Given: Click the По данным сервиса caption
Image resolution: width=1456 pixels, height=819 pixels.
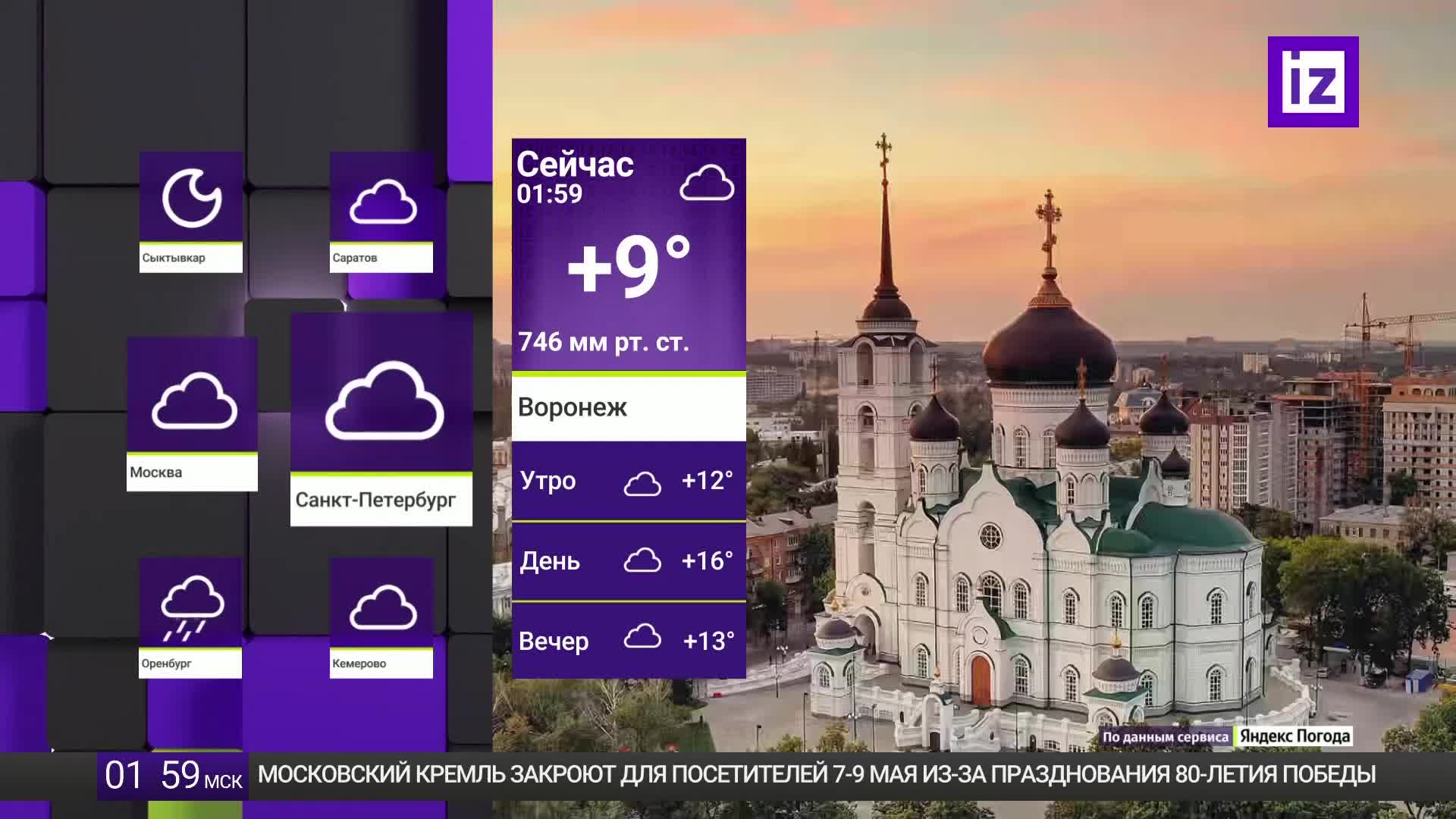Looking at the screenshot, I should click(x=1166, y=737).
